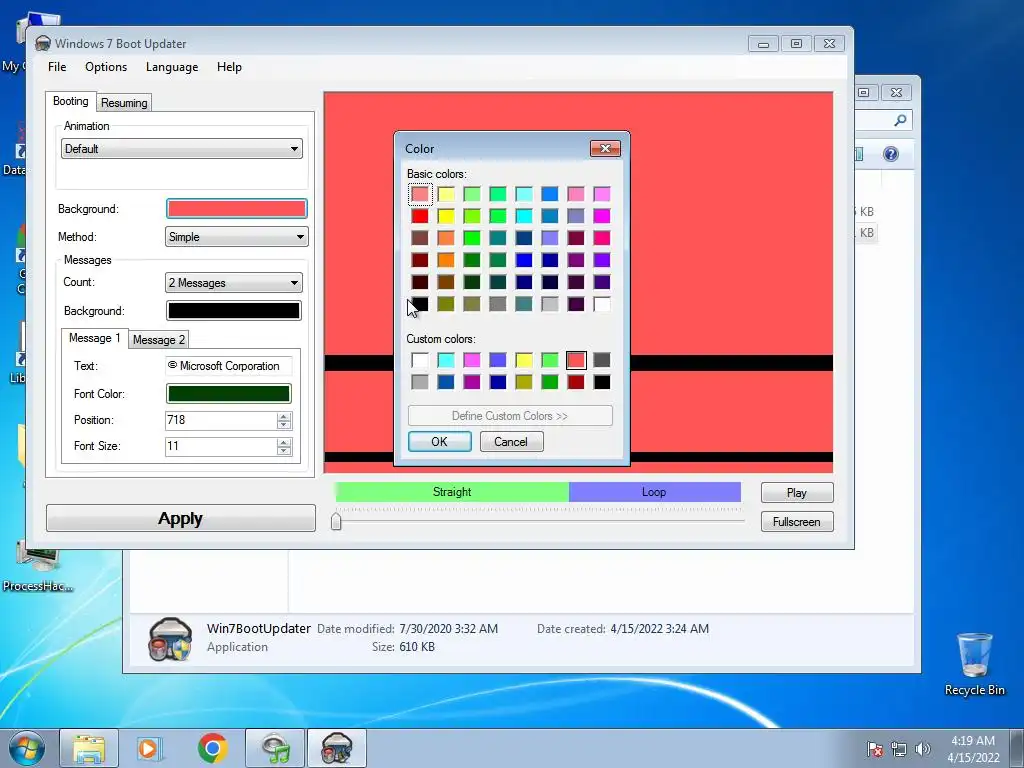Click the taskbar clock showing 4:19 AM
Image resolution: width=1024 pixels, height=768 pixels.
point(973,749)
